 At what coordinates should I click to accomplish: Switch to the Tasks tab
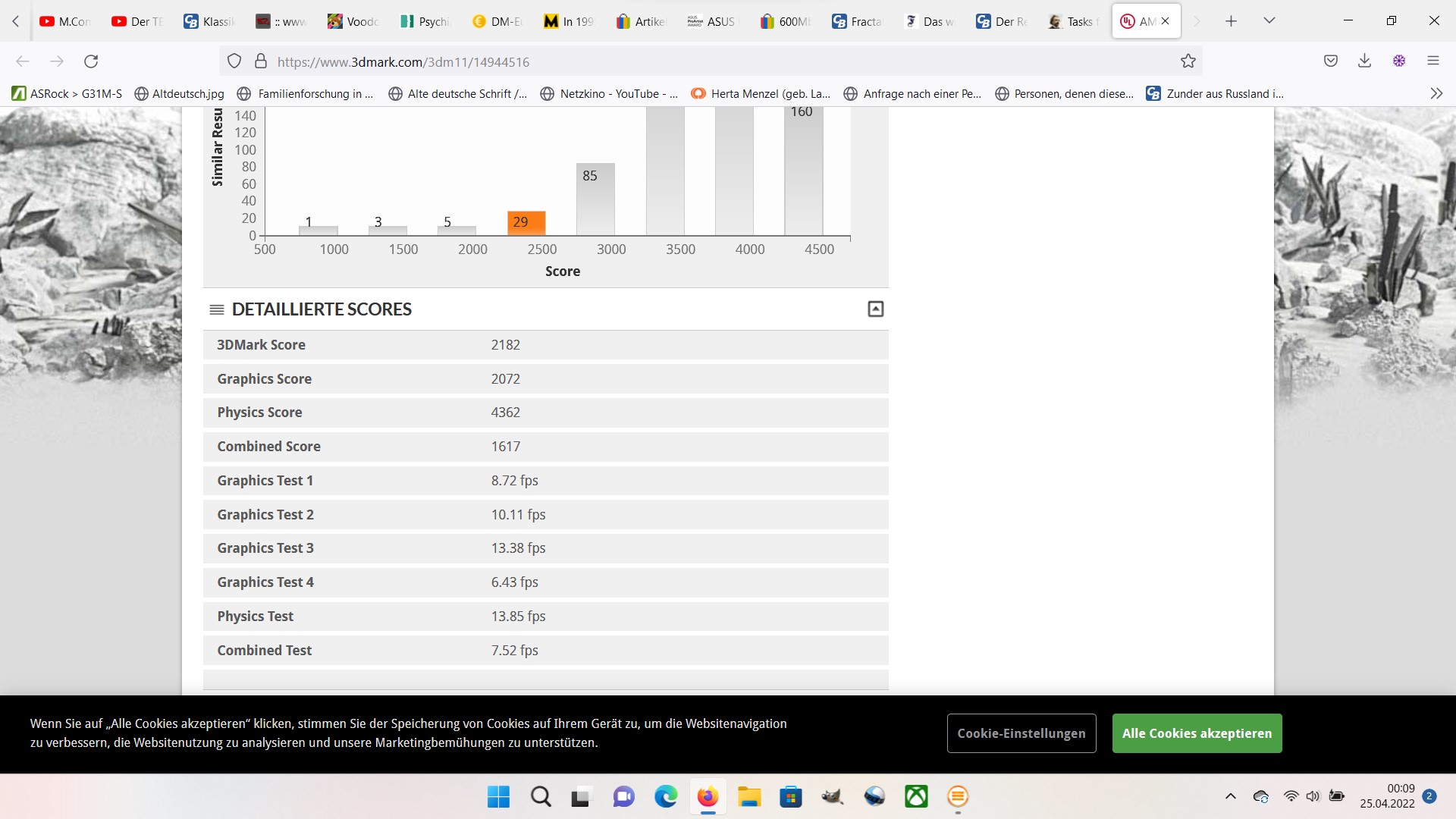[x=1075, y=21]
